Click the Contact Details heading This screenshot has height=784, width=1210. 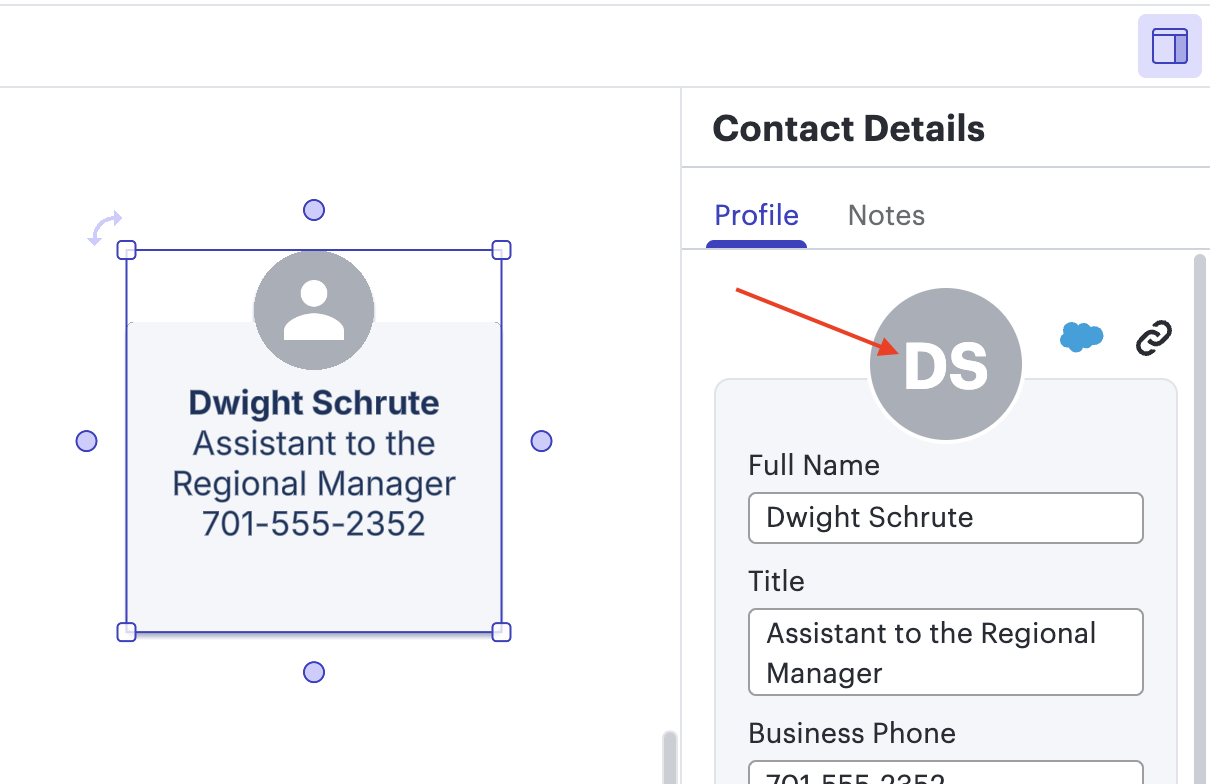(x=848, y=128)
